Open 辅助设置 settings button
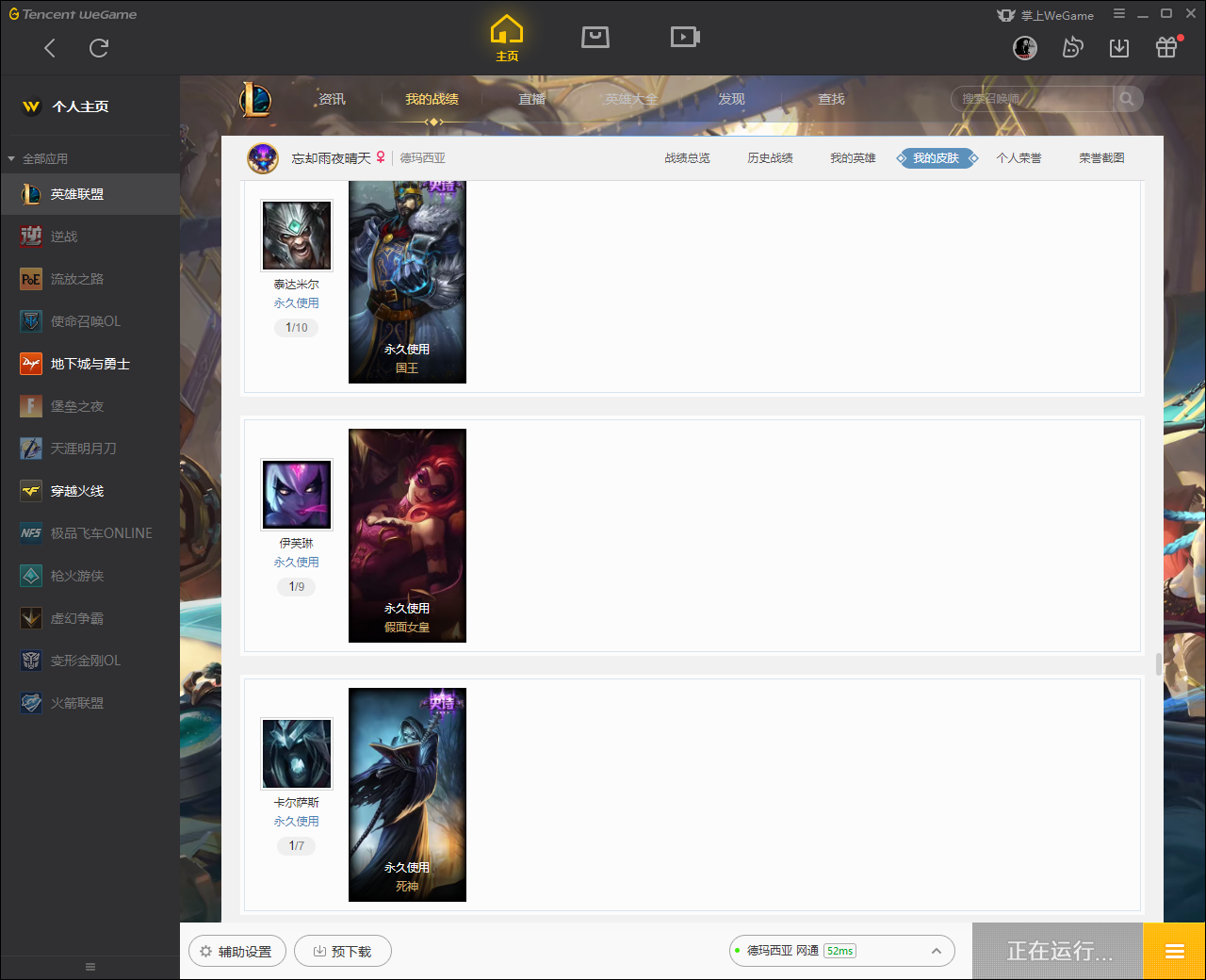The height and width of the screenshot is (980, 1206). click(236, 952)
